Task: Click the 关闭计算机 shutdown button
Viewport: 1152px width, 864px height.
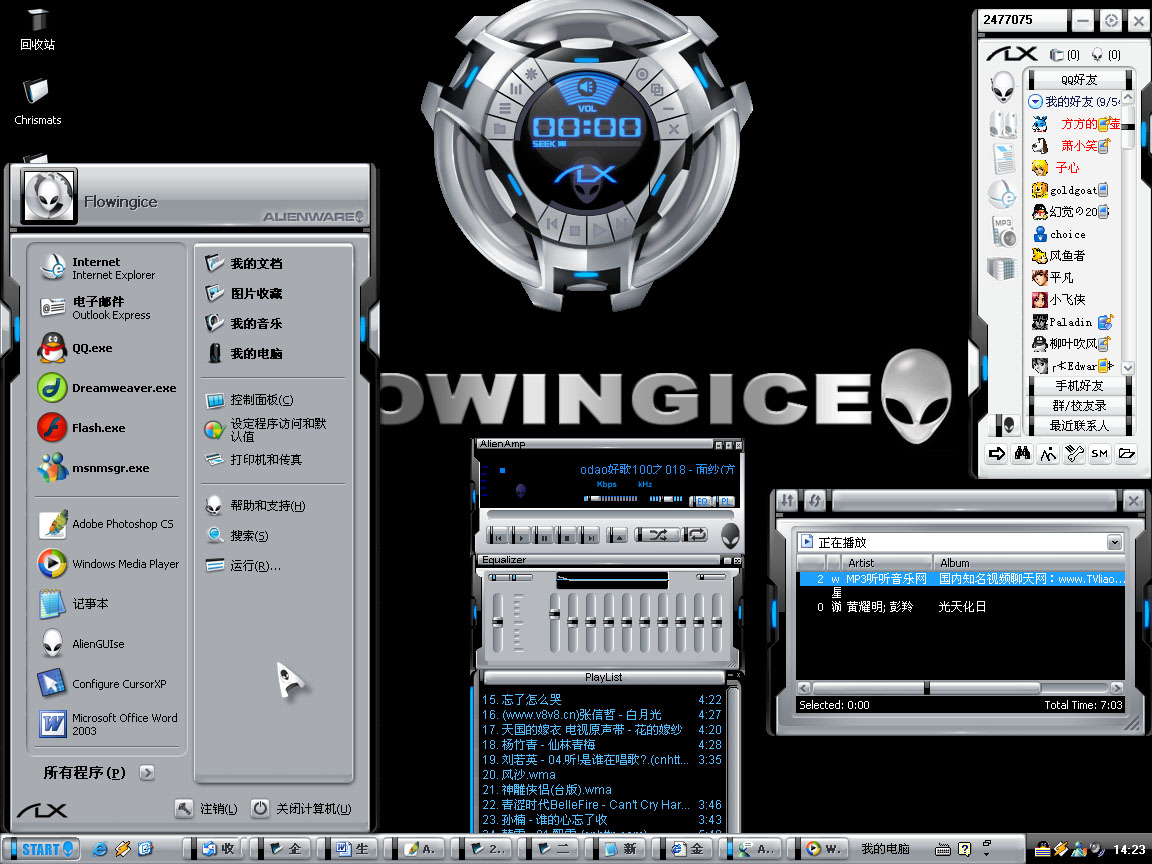Action: (x=301, y=808)
